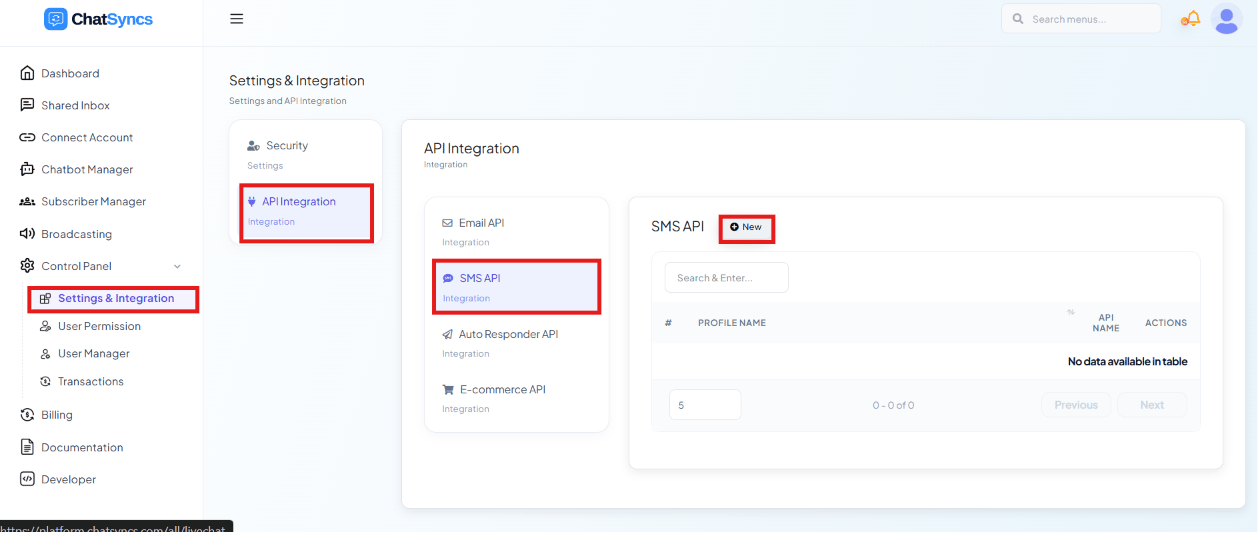Click the Security user-shield icon

coord(254,146)
